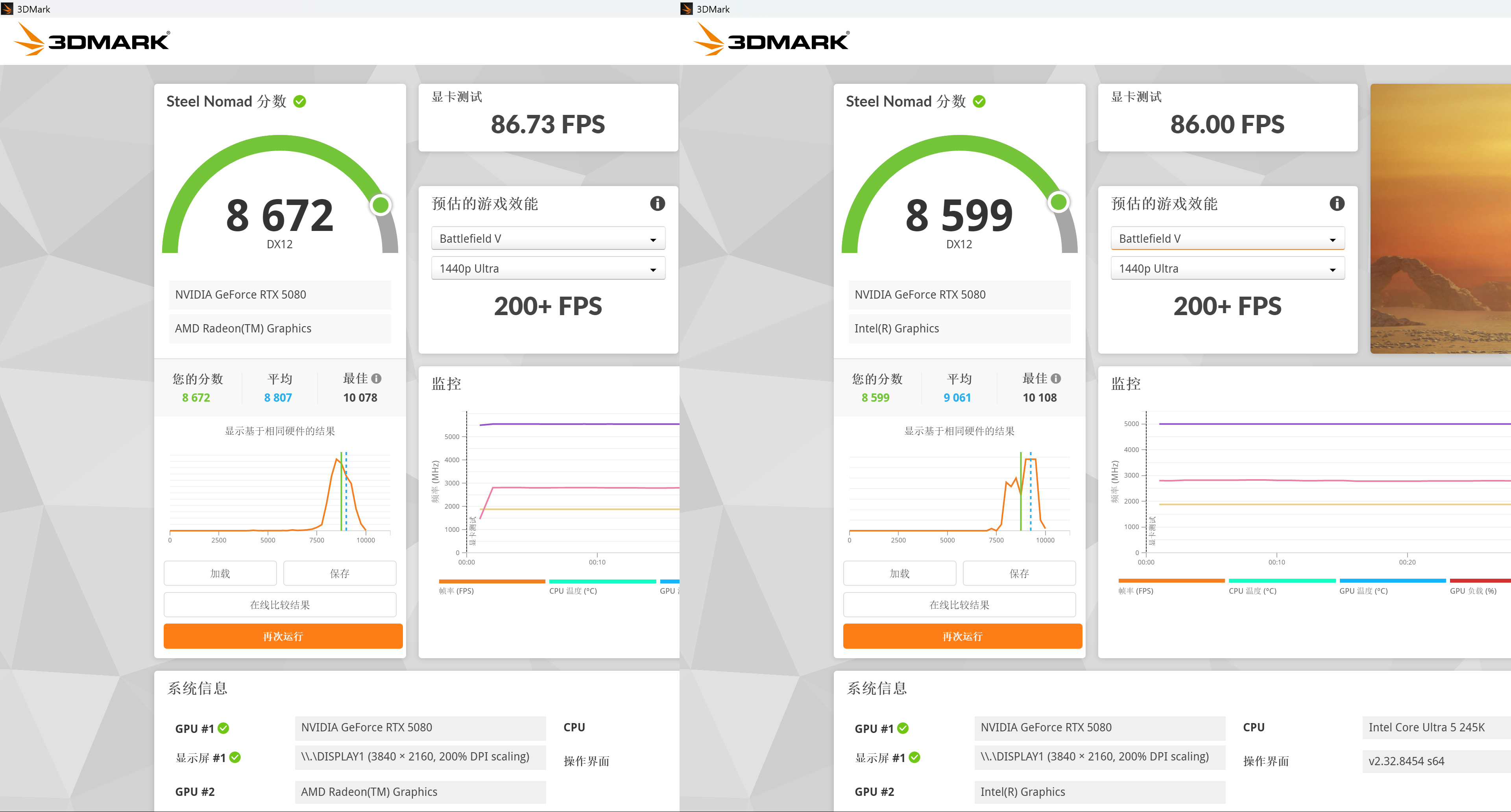The width and height of the screenshot is (1511, 812).
Task: Open left Battlefield V game dropdown
Action: tap(548, 239)
